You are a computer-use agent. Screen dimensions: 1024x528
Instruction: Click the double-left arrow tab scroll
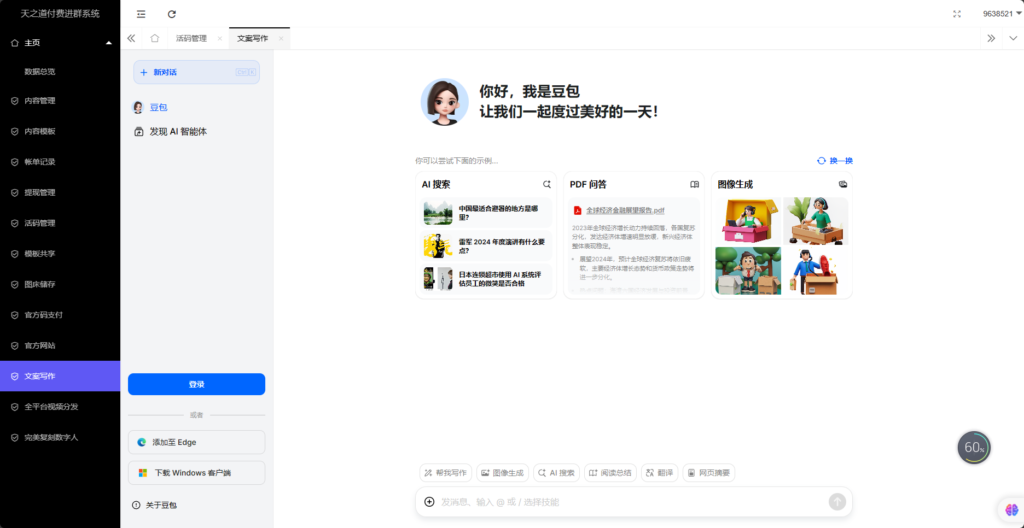(x=131, y=39)
